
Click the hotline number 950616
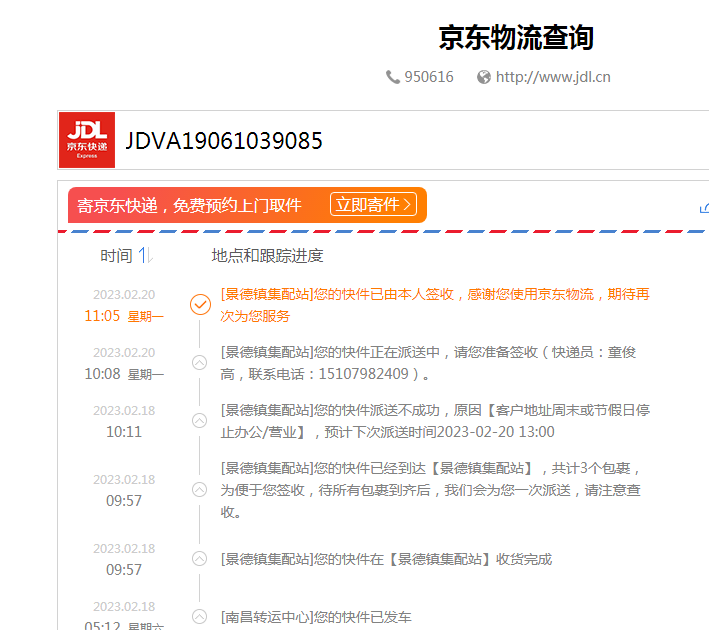click(429, 77)
